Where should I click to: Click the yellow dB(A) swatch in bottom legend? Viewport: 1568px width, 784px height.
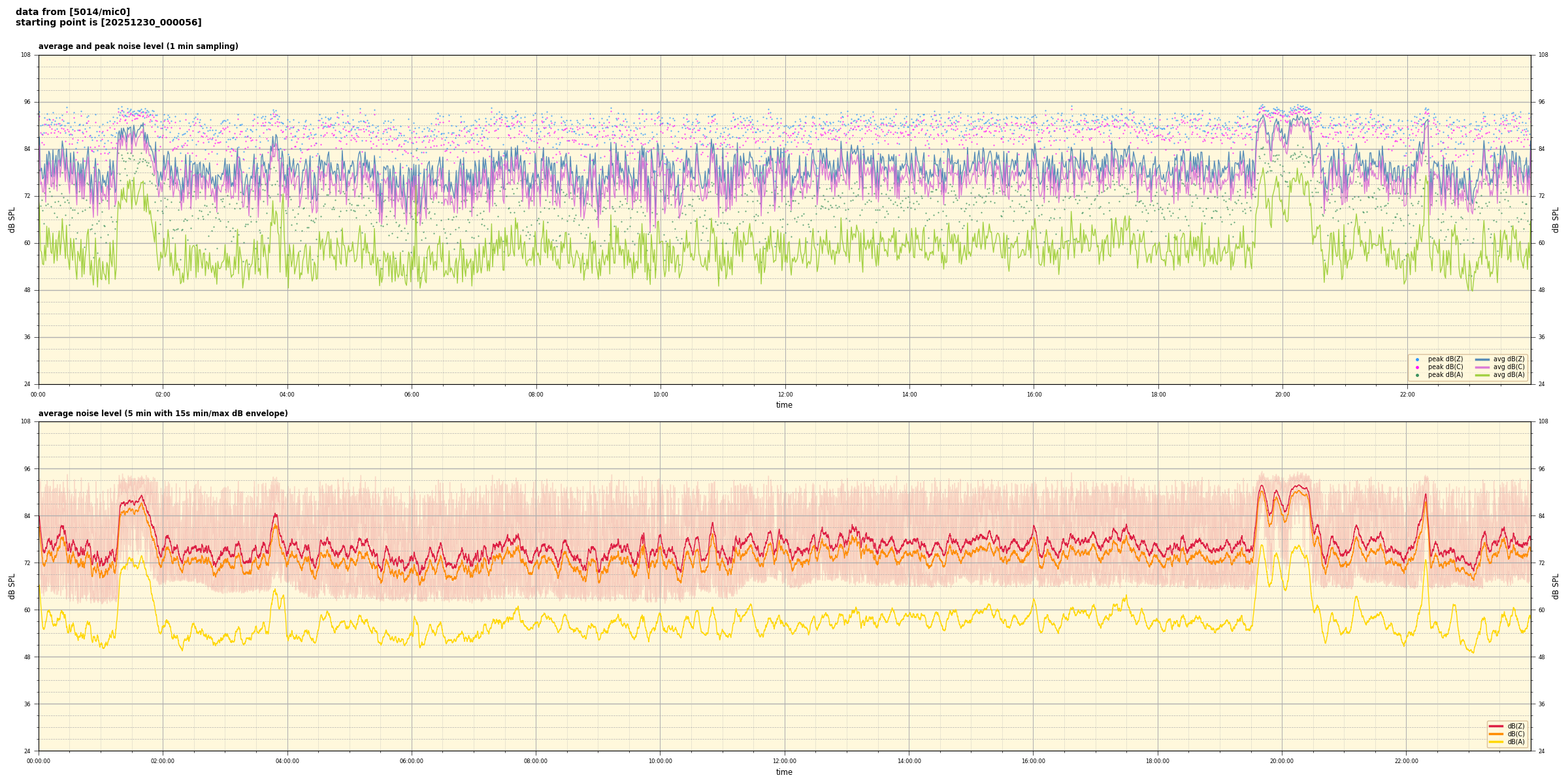pos(1495,742)
